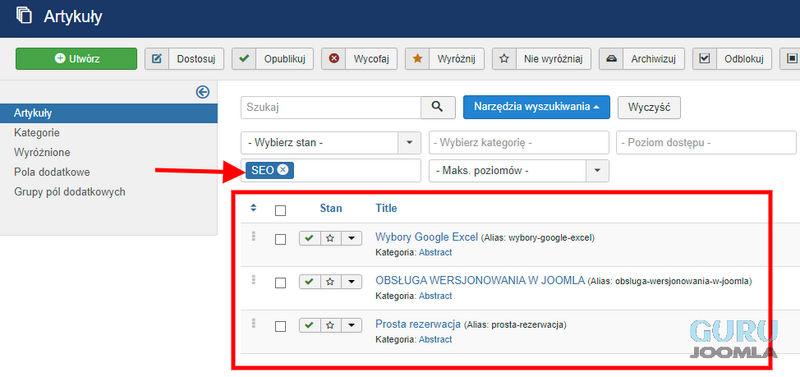This screenshot has height=377, width=800.
Task: Open the Poziom dostępu filter field
Action: click(707, 143)
